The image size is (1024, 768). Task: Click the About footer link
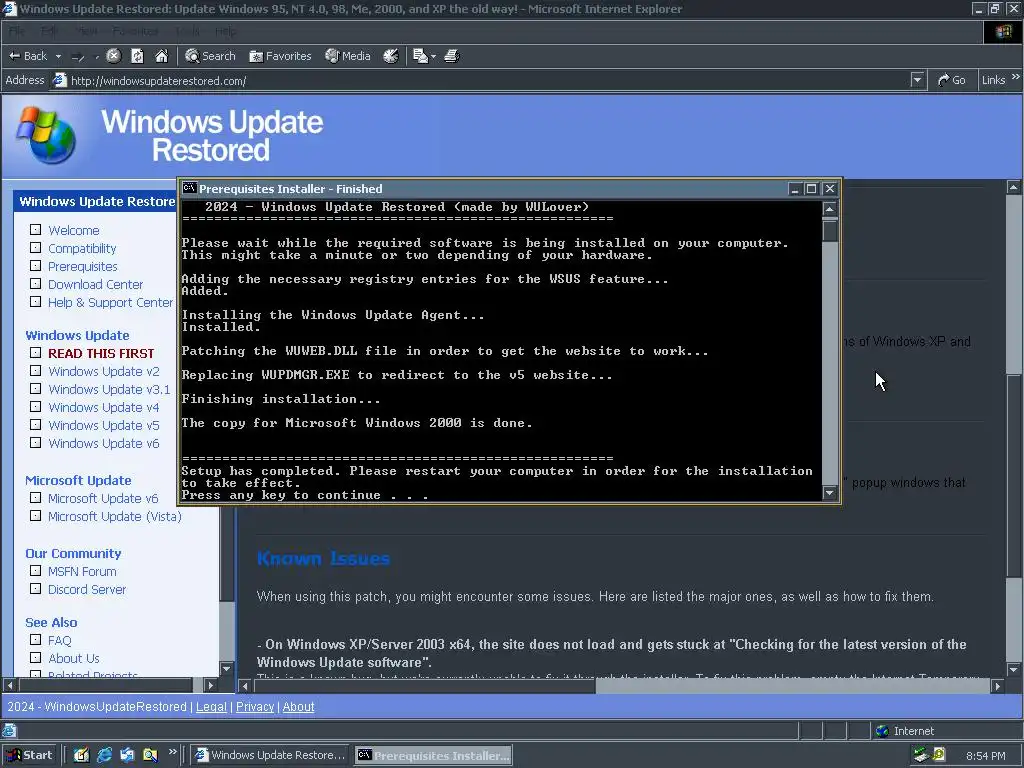(x=298, y=707)
